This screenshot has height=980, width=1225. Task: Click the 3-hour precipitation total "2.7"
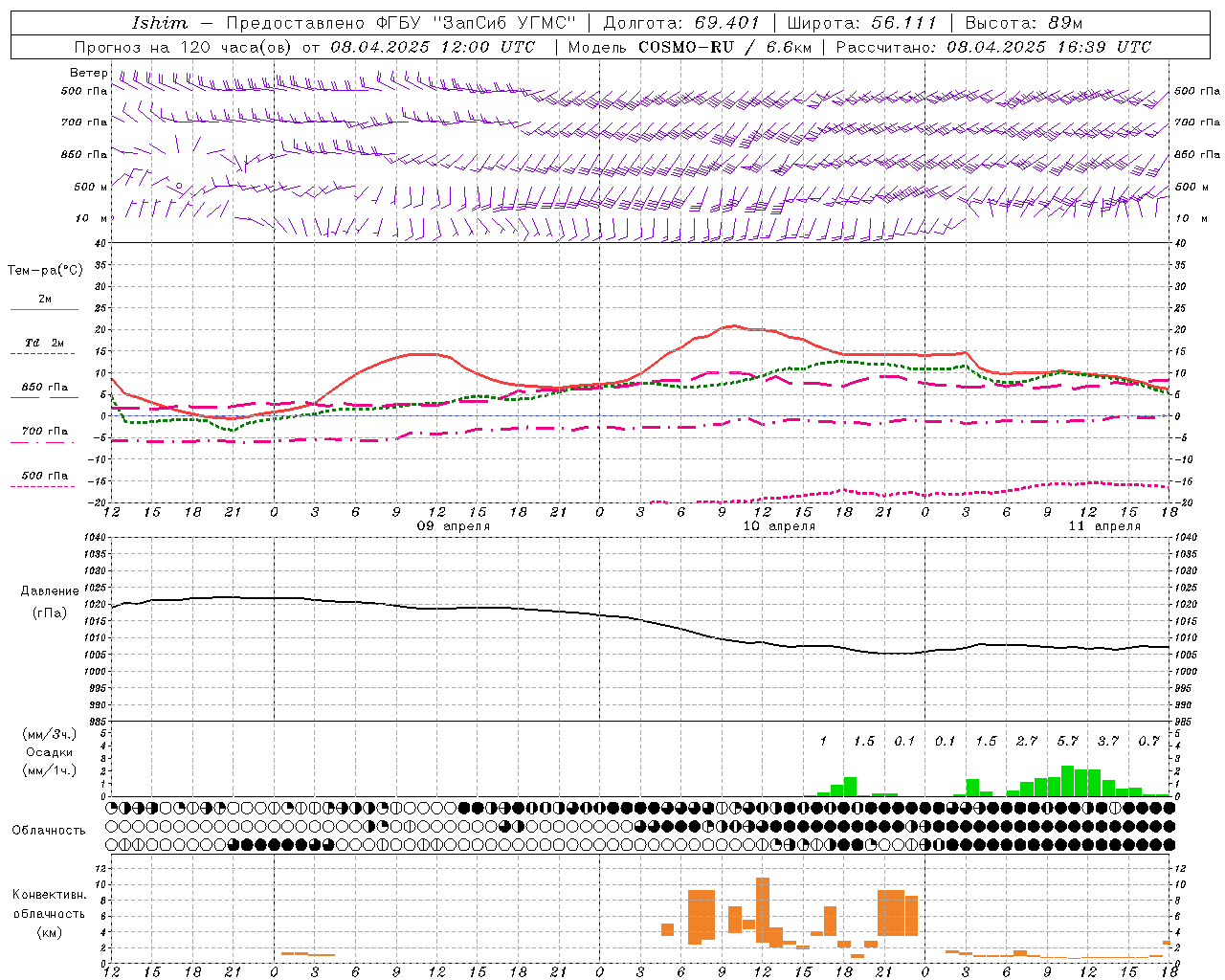click(x=1027, y=741)
